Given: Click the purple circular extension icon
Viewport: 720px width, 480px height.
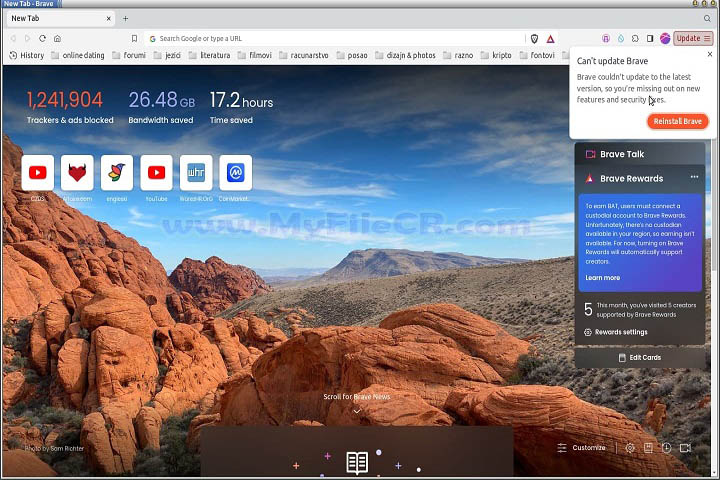Looking at the screenshot, I should (x=606, y=39).
